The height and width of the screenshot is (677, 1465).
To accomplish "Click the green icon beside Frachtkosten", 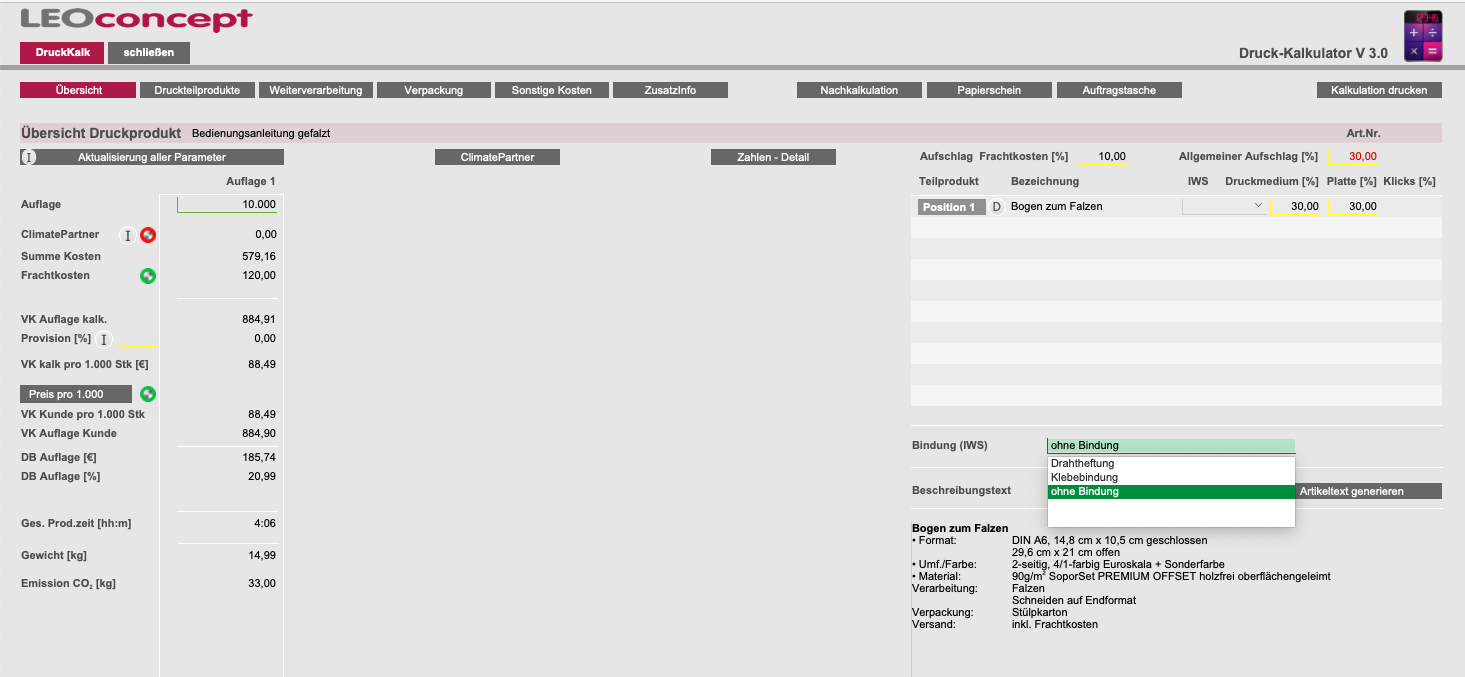I will coord(148,276).
